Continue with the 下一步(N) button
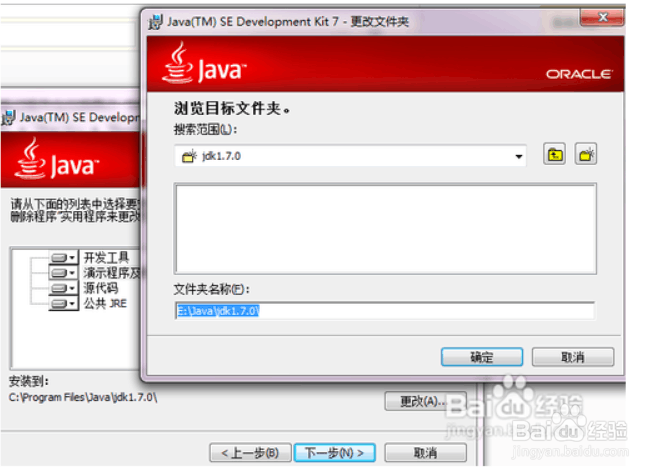Screen dimensions: 668x475 tap(334, 452)
